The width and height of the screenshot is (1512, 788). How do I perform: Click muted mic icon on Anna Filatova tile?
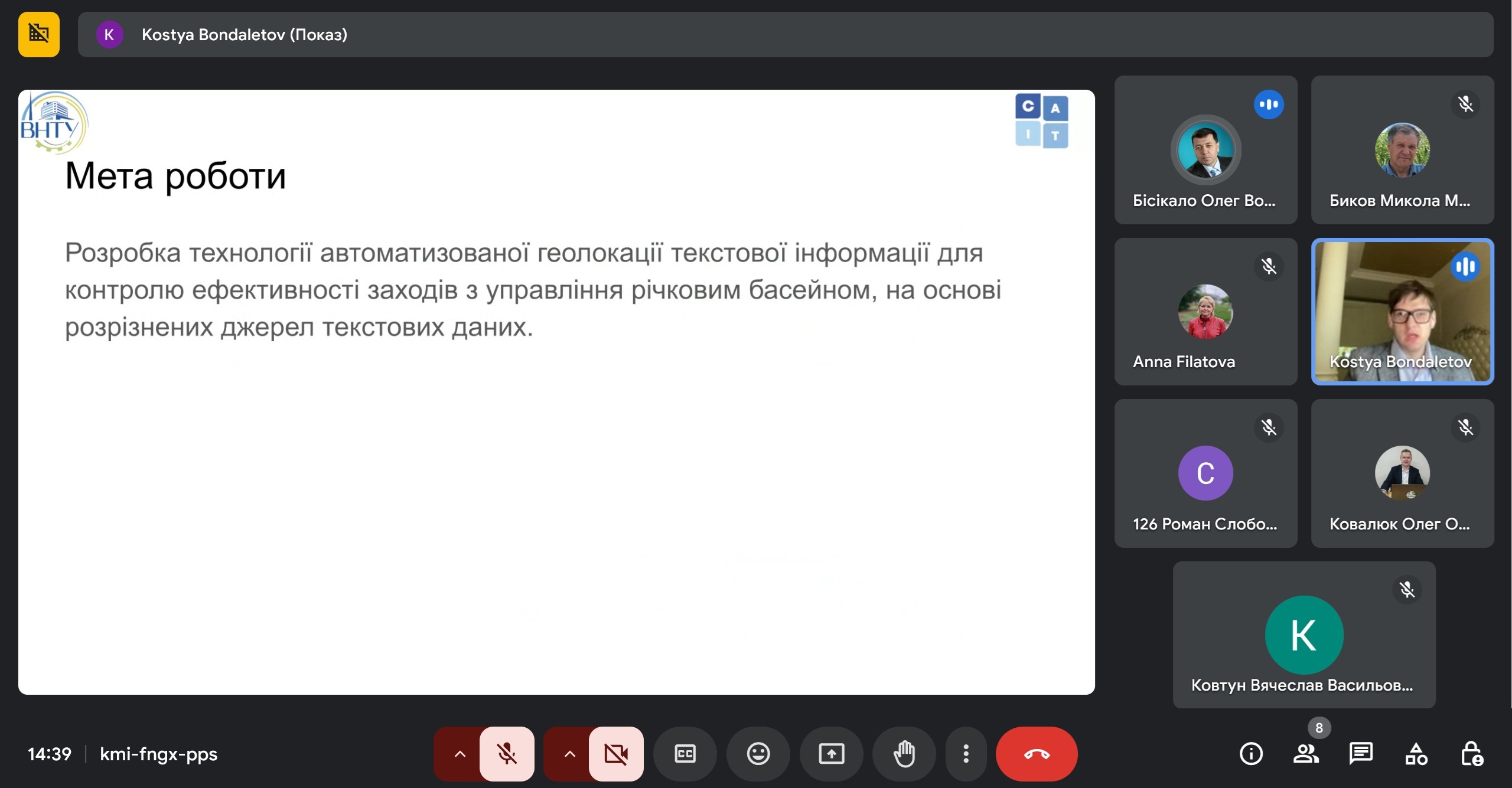tap(1269, 266)
